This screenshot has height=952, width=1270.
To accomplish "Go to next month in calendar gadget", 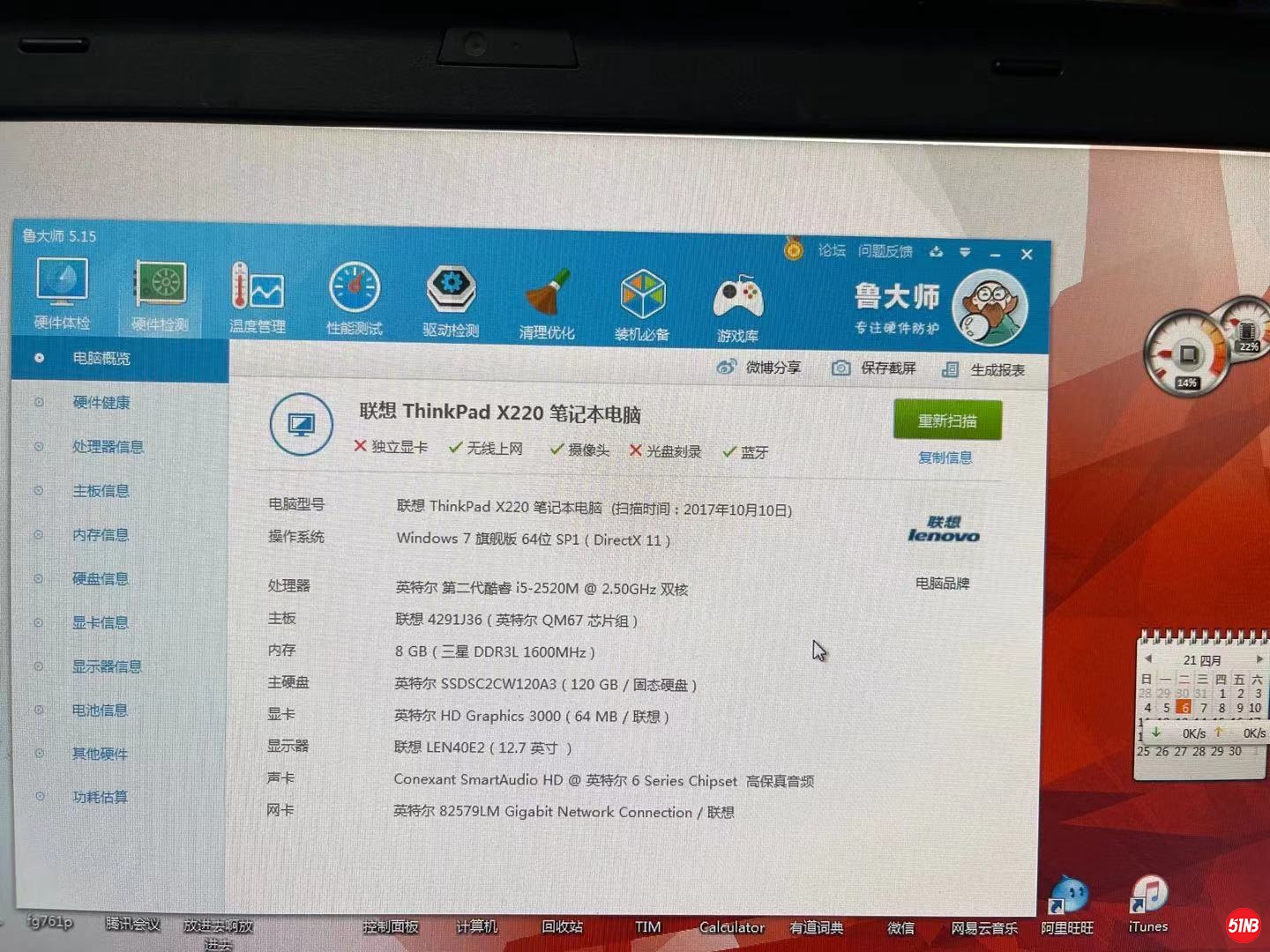I will (1259, 658).
